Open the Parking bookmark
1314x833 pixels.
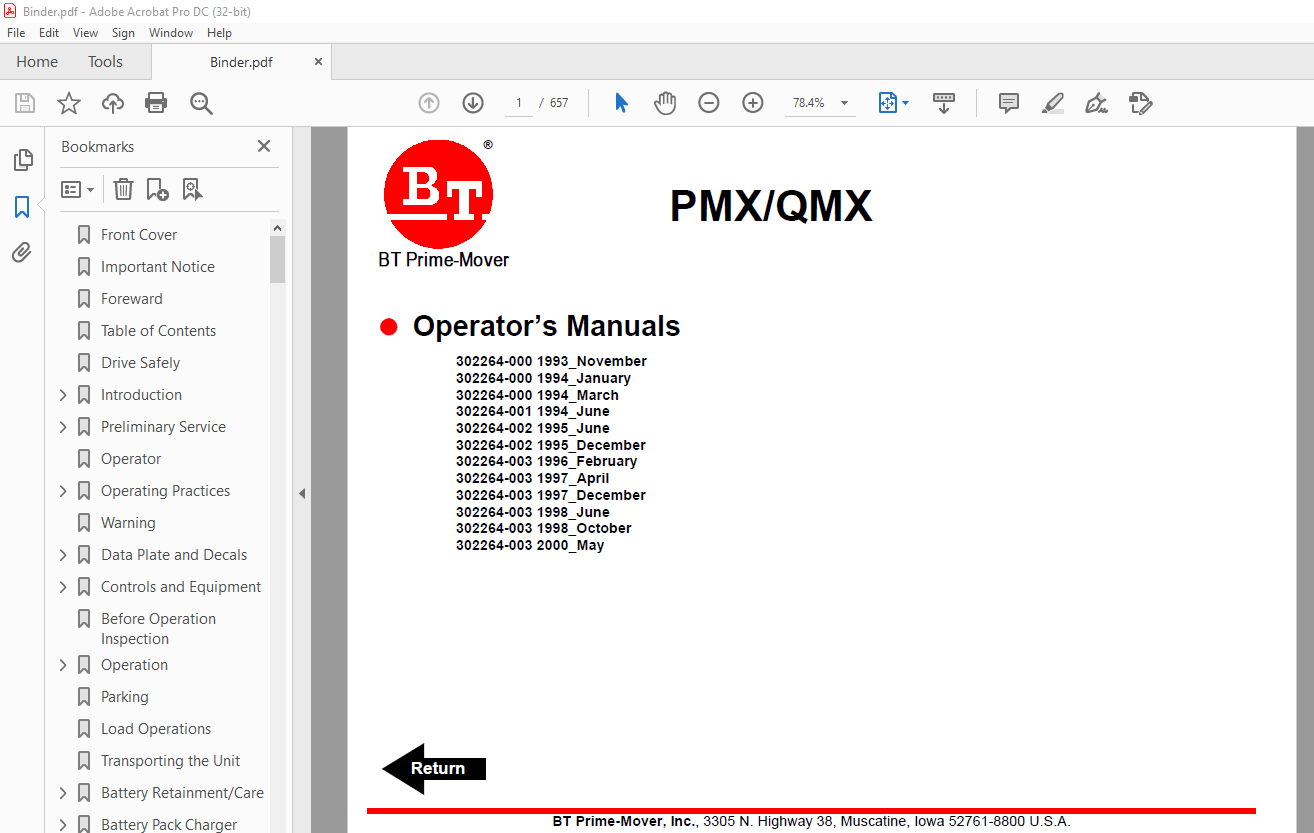(x=125, y=697)
